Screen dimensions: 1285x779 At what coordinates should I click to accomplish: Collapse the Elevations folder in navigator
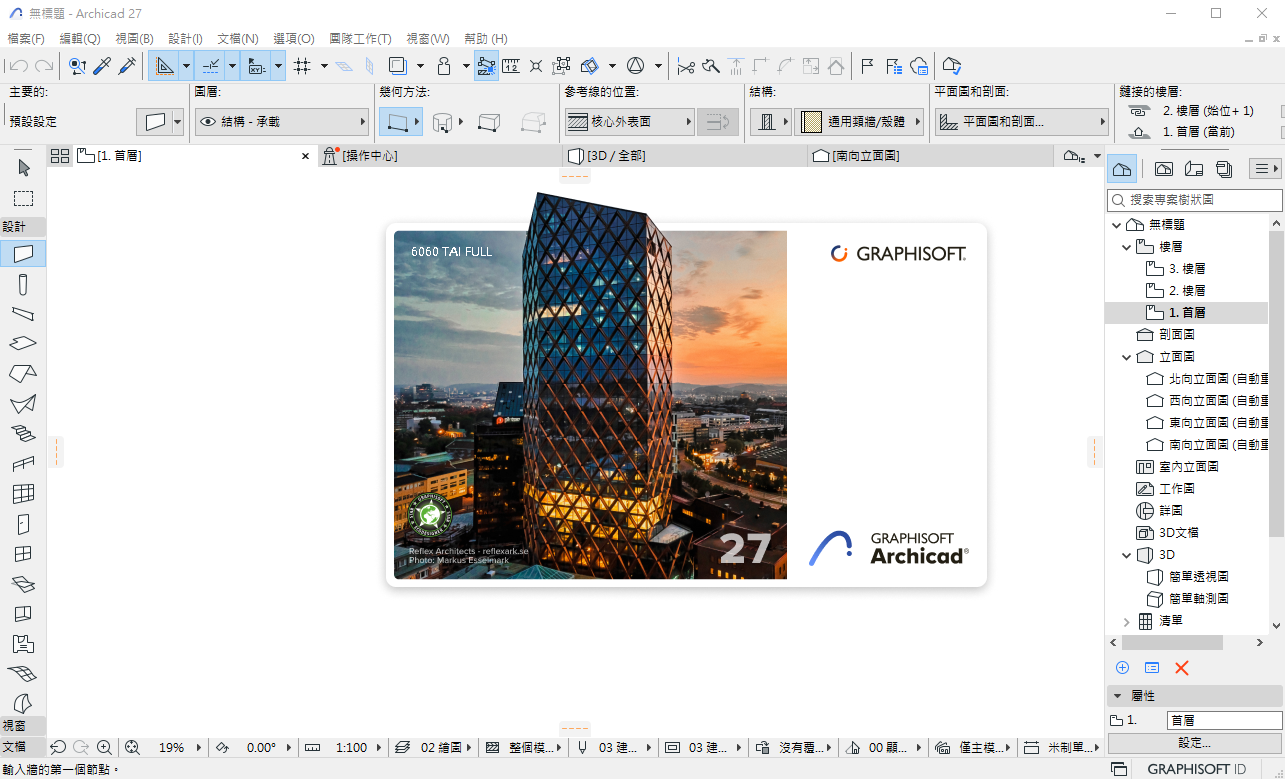1127,357
